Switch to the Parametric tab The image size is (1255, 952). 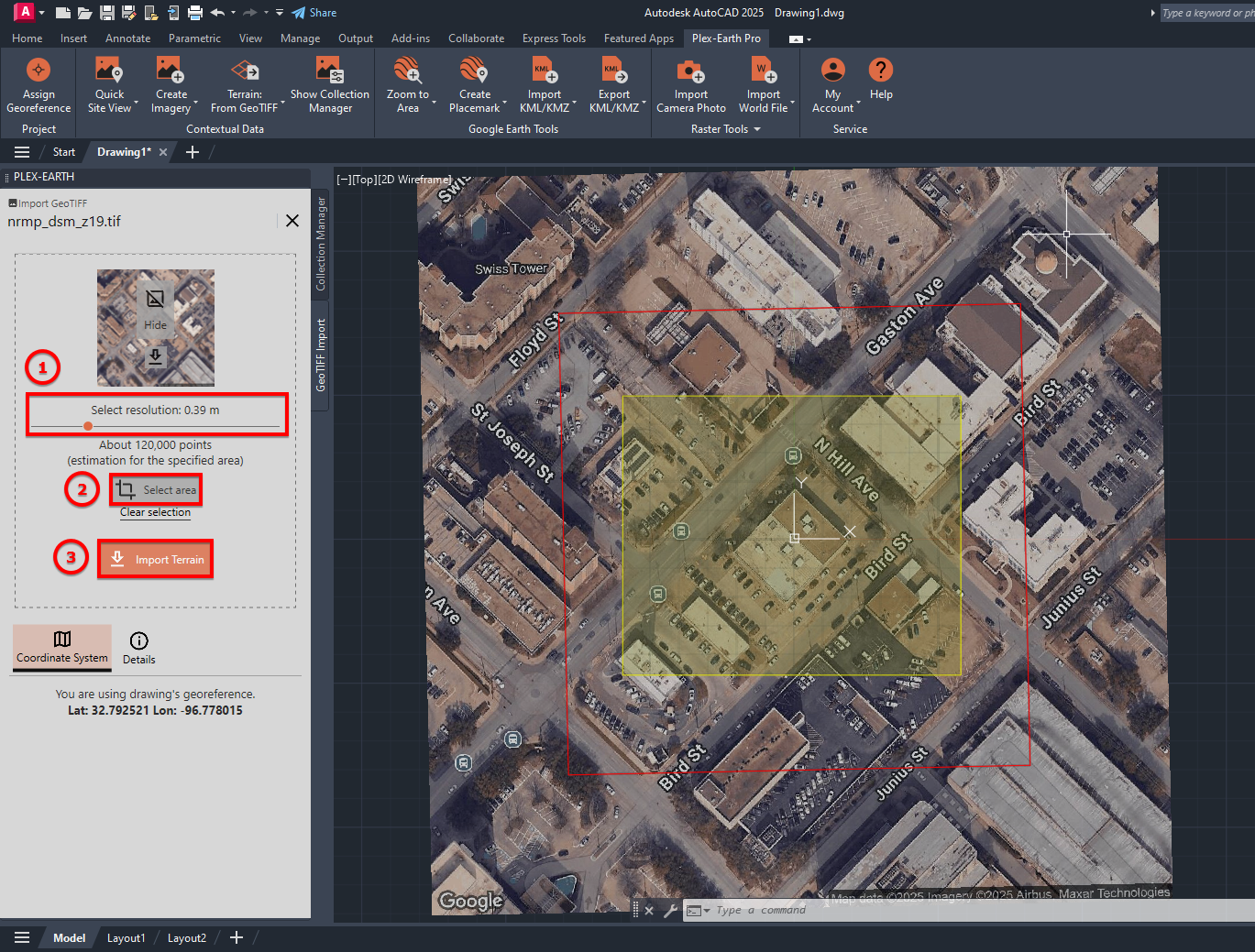pos(194,38)
